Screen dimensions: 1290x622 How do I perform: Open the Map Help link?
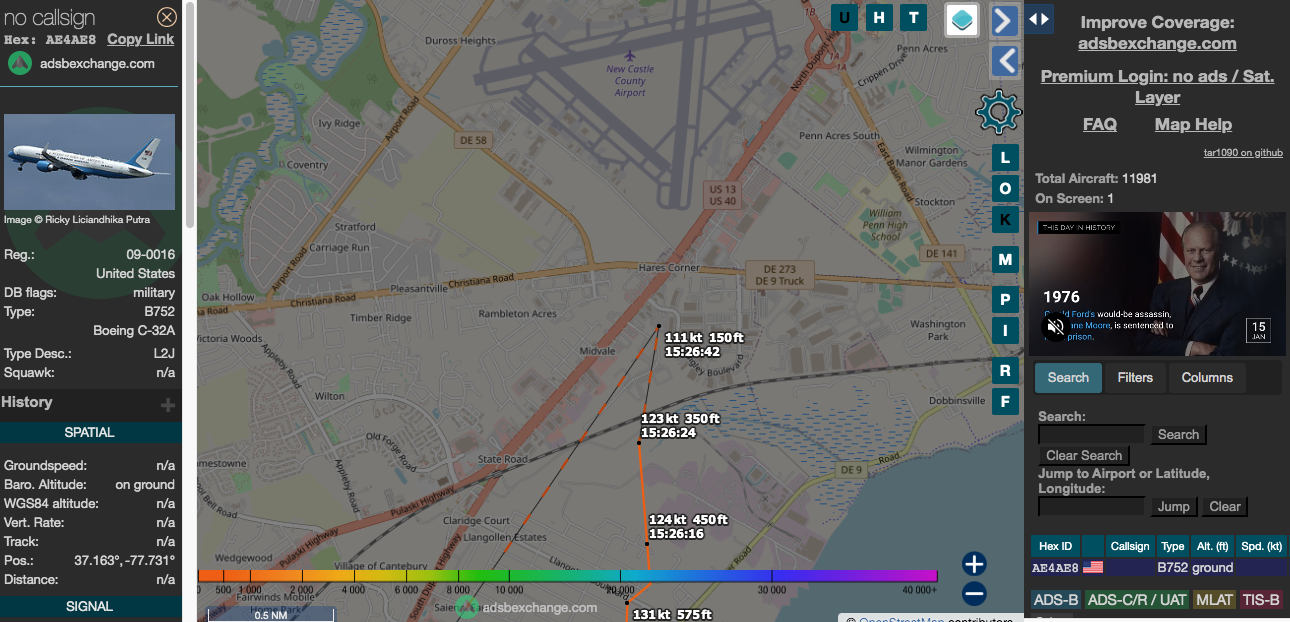1193,124
